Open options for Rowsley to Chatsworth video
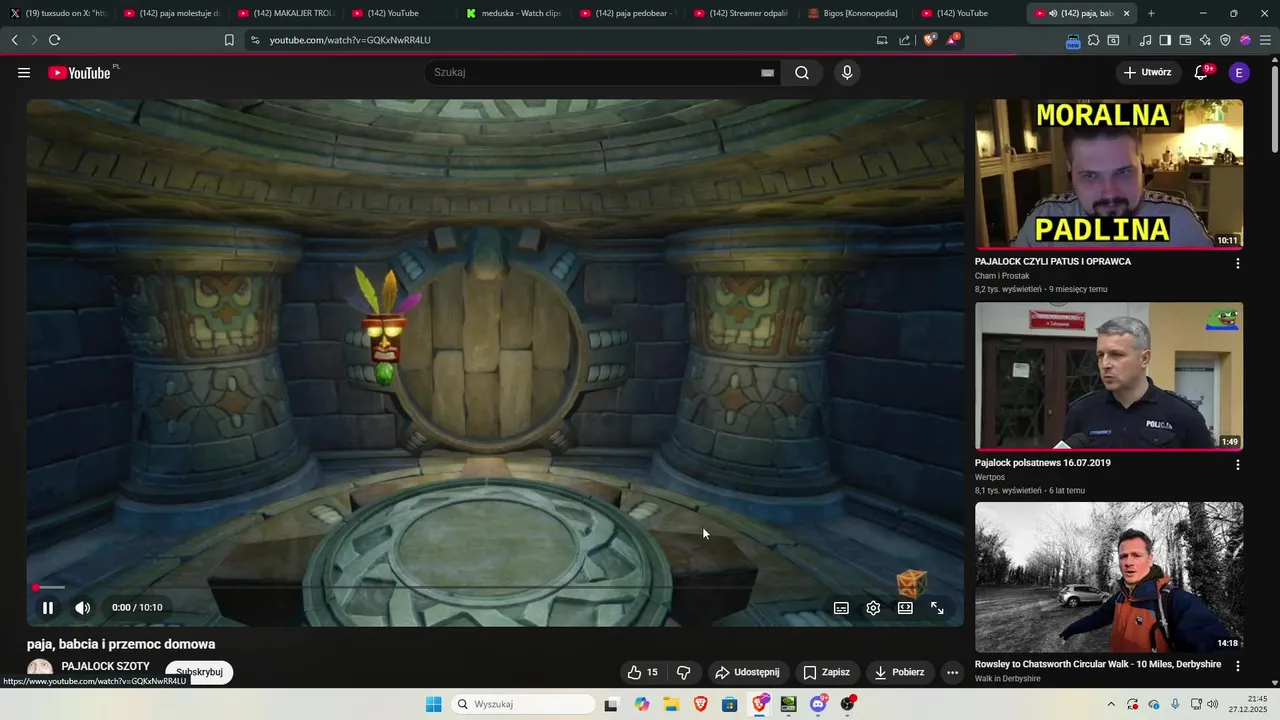 pos(1237,665)
